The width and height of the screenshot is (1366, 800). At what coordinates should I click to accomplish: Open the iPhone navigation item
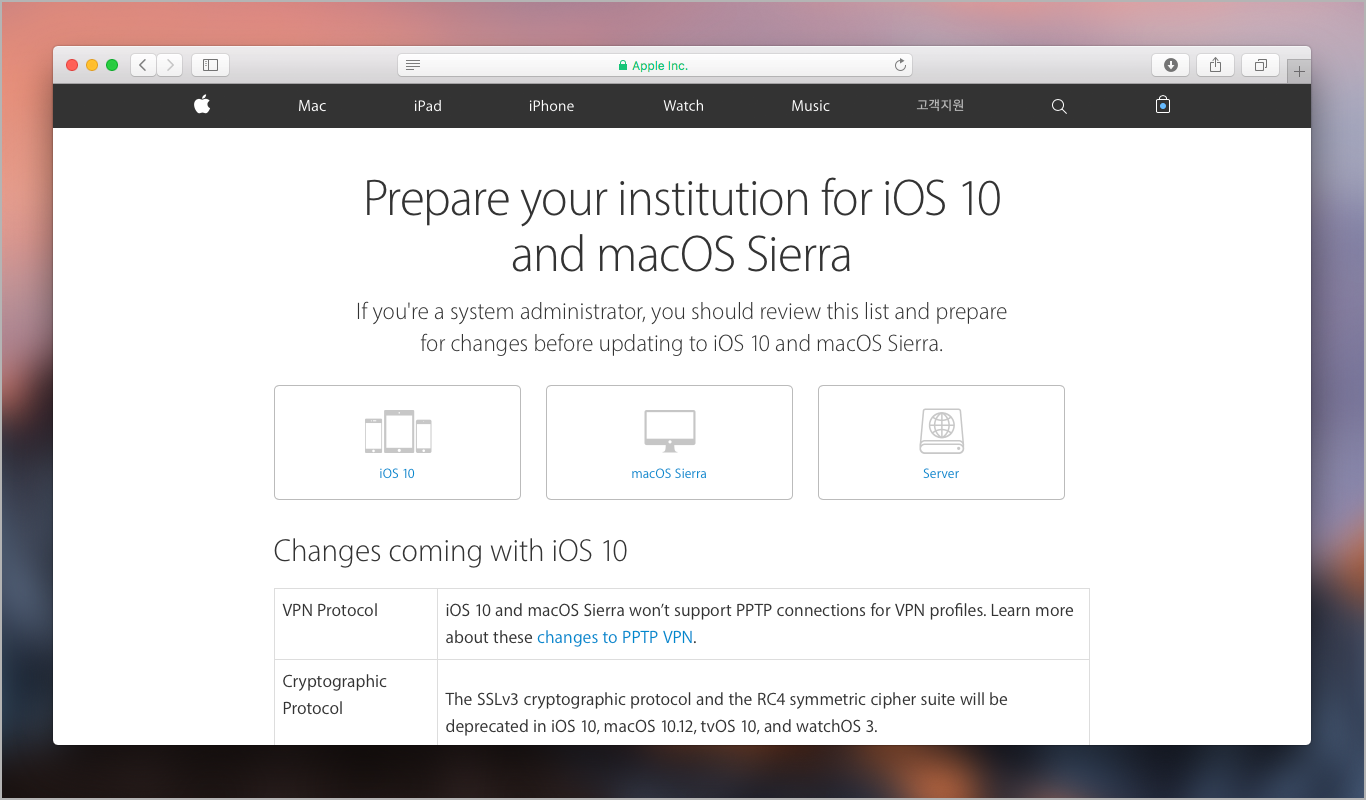coord(551,106)
